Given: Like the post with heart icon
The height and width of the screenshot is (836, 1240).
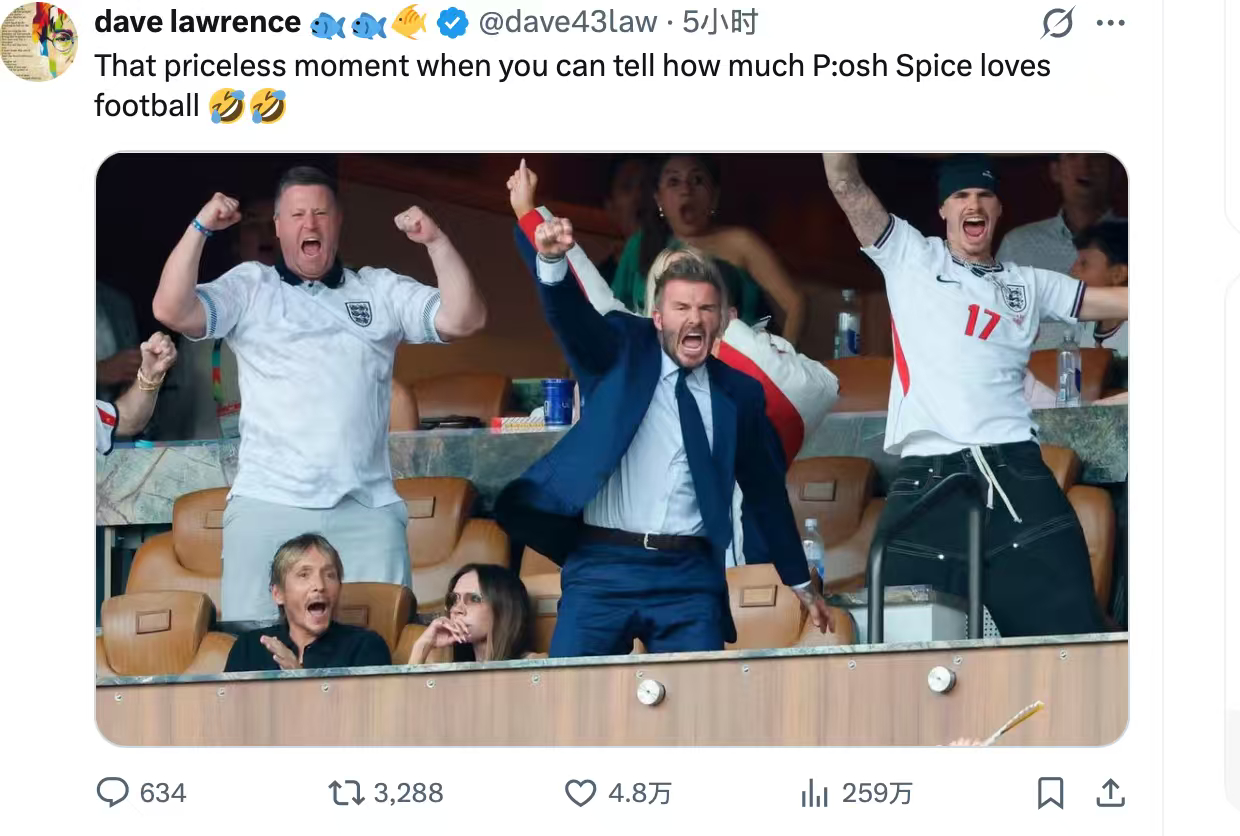Looking at the screenshot, I should pos(581,793).
